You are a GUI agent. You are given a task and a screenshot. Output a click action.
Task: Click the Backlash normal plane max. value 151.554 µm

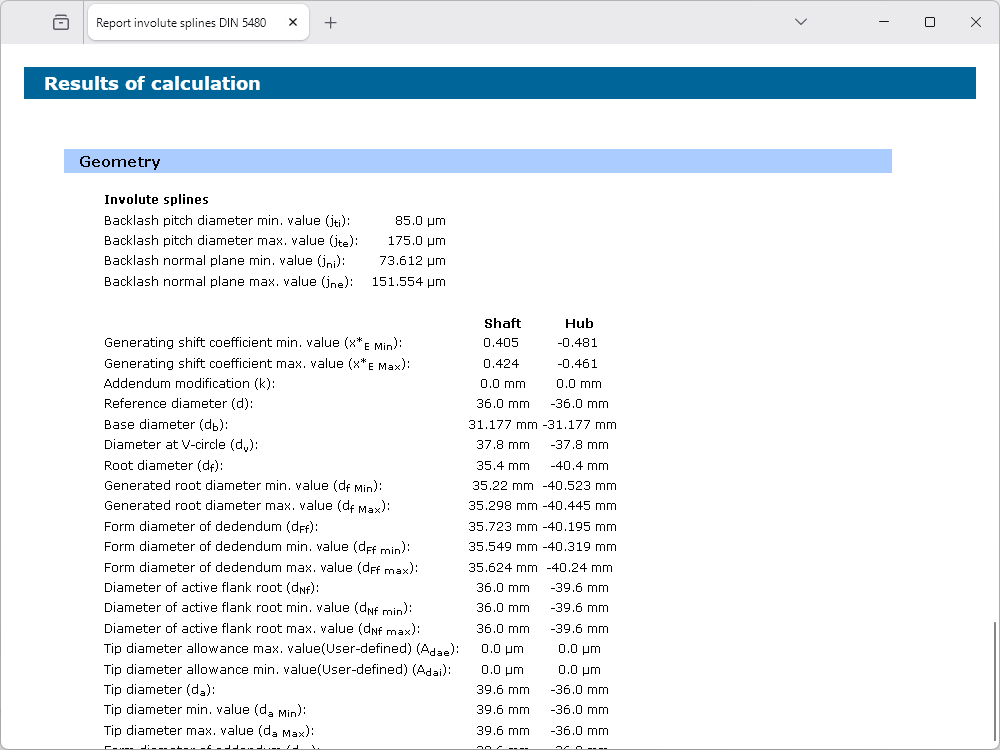[408, 282]
